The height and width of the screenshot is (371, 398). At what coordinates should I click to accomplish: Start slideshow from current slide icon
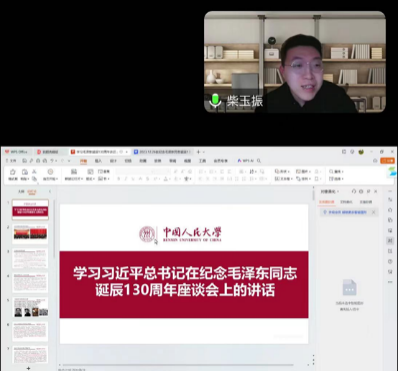pos(50,175)
